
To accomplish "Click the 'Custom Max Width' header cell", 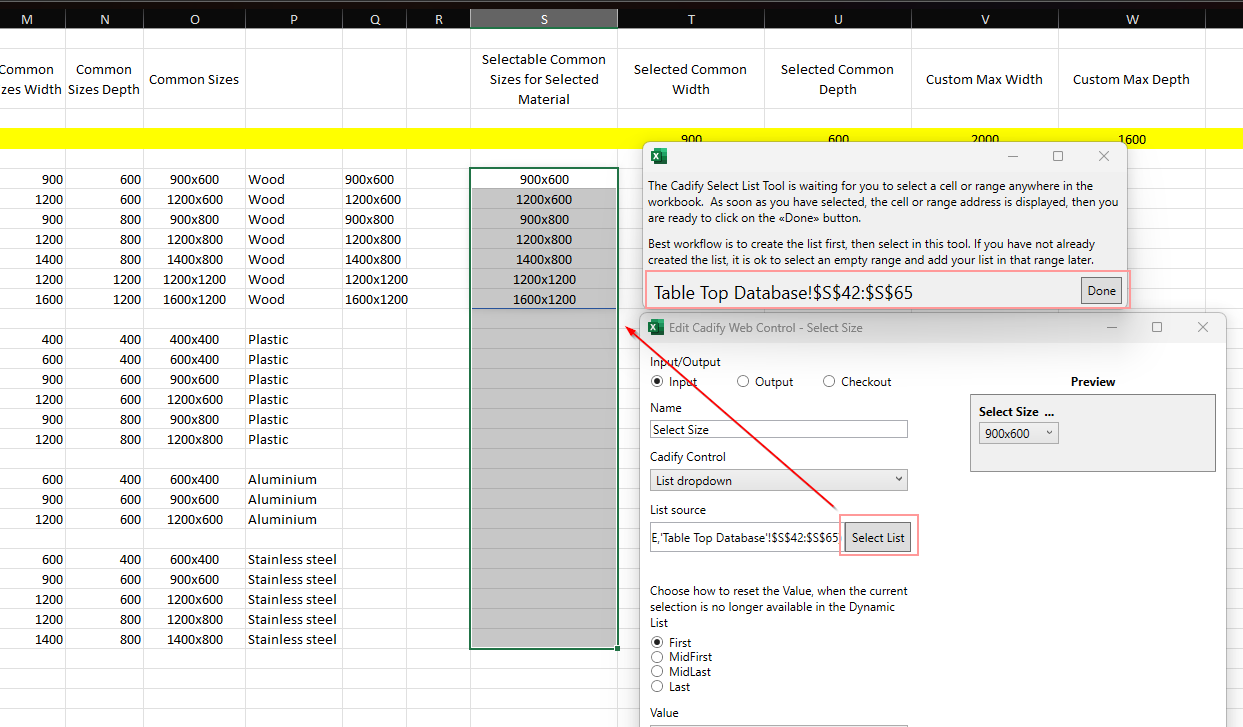I will pyautogui.click(x=985, y=79).
